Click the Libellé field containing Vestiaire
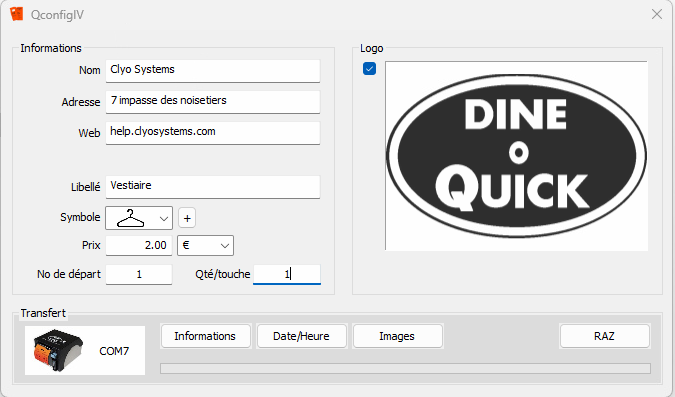 [x=213, y=186]
